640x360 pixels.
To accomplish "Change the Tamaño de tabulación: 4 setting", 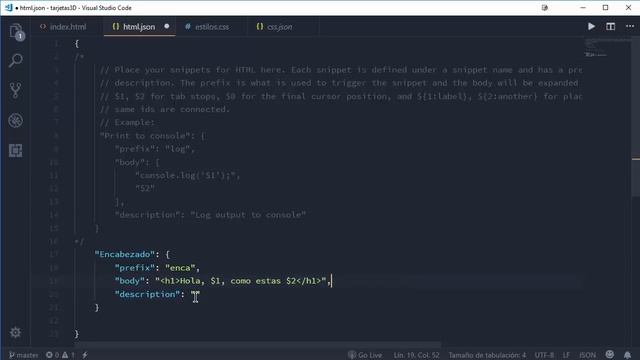I will 487,355.
